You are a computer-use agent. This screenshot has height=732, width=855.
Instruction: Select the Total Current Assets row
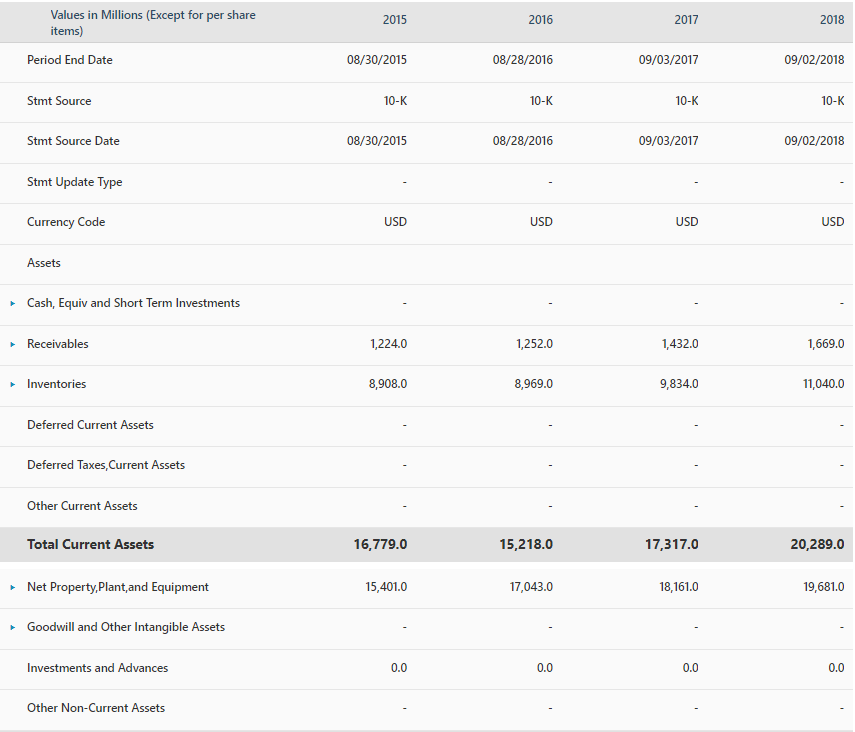coord(91,544)
